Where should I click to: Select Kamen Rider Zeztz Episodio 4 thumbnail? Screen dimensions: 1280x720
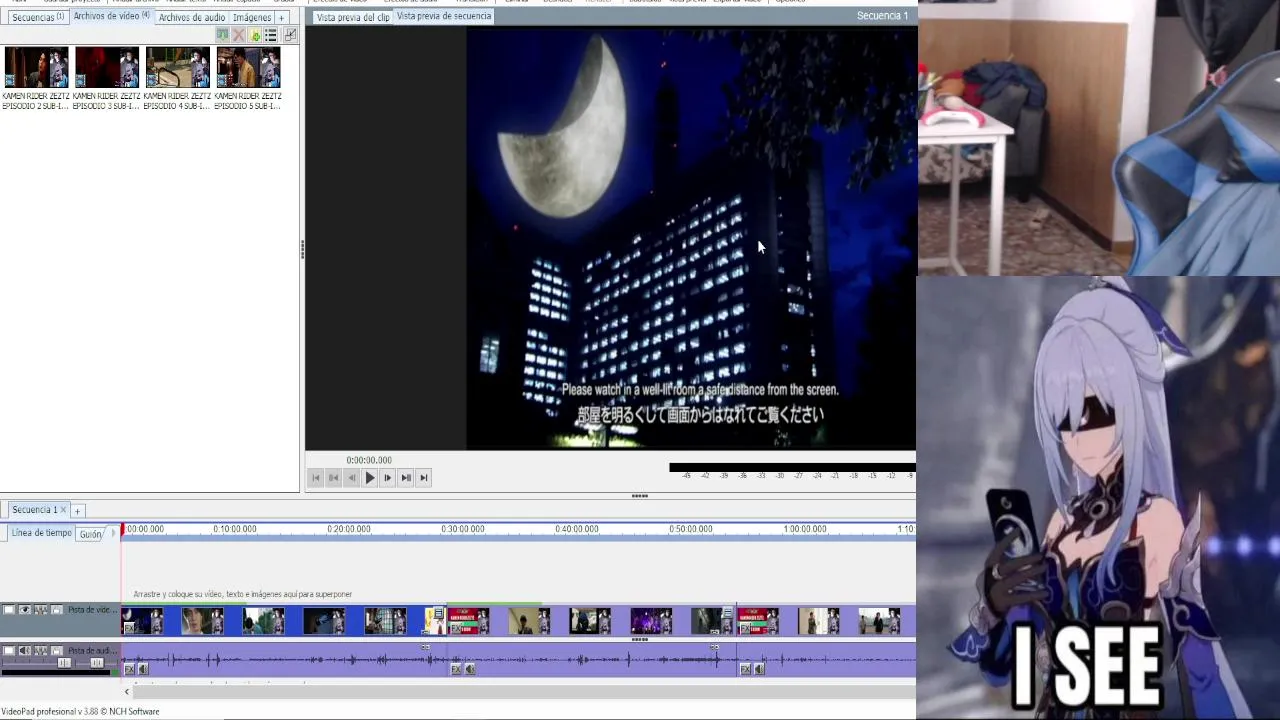click(177, 67)
